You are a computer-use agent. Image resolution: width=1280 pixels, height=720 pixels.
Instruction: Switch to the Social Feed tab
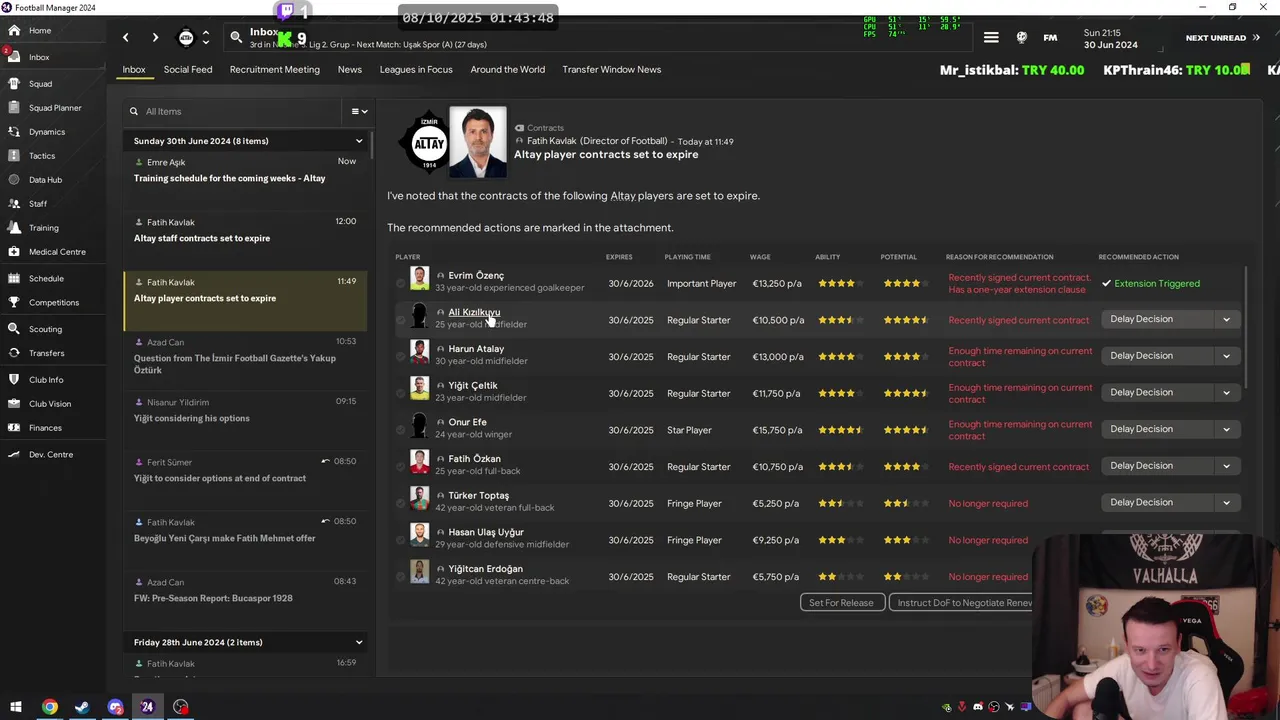pos(188,70)
